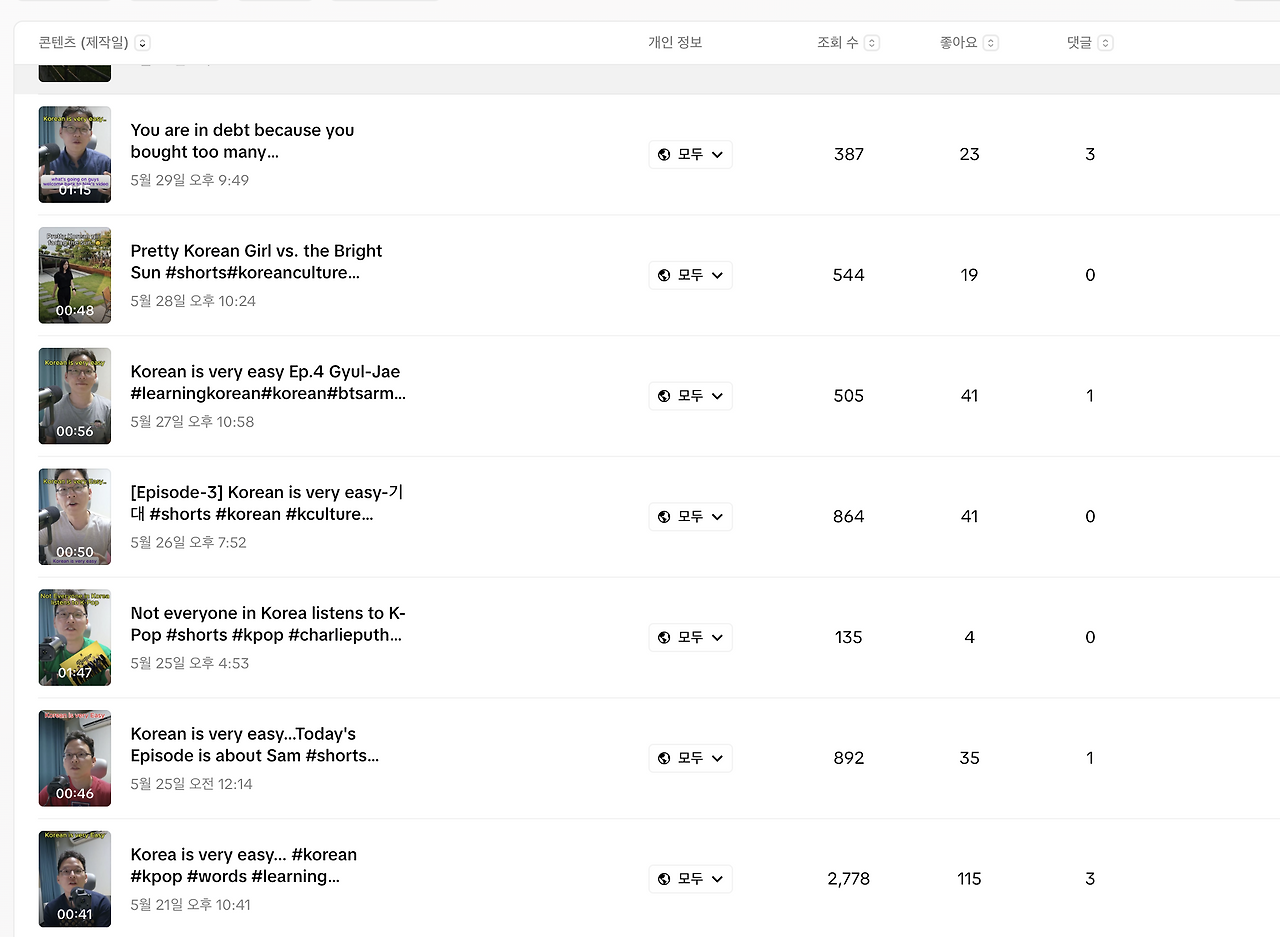Image resolution: width=1280 pixels, height=937 pixels.
Task: Expand privacy dropdown for "Korea is very easy… #korean" video
Action: click(x=717, y=879)
